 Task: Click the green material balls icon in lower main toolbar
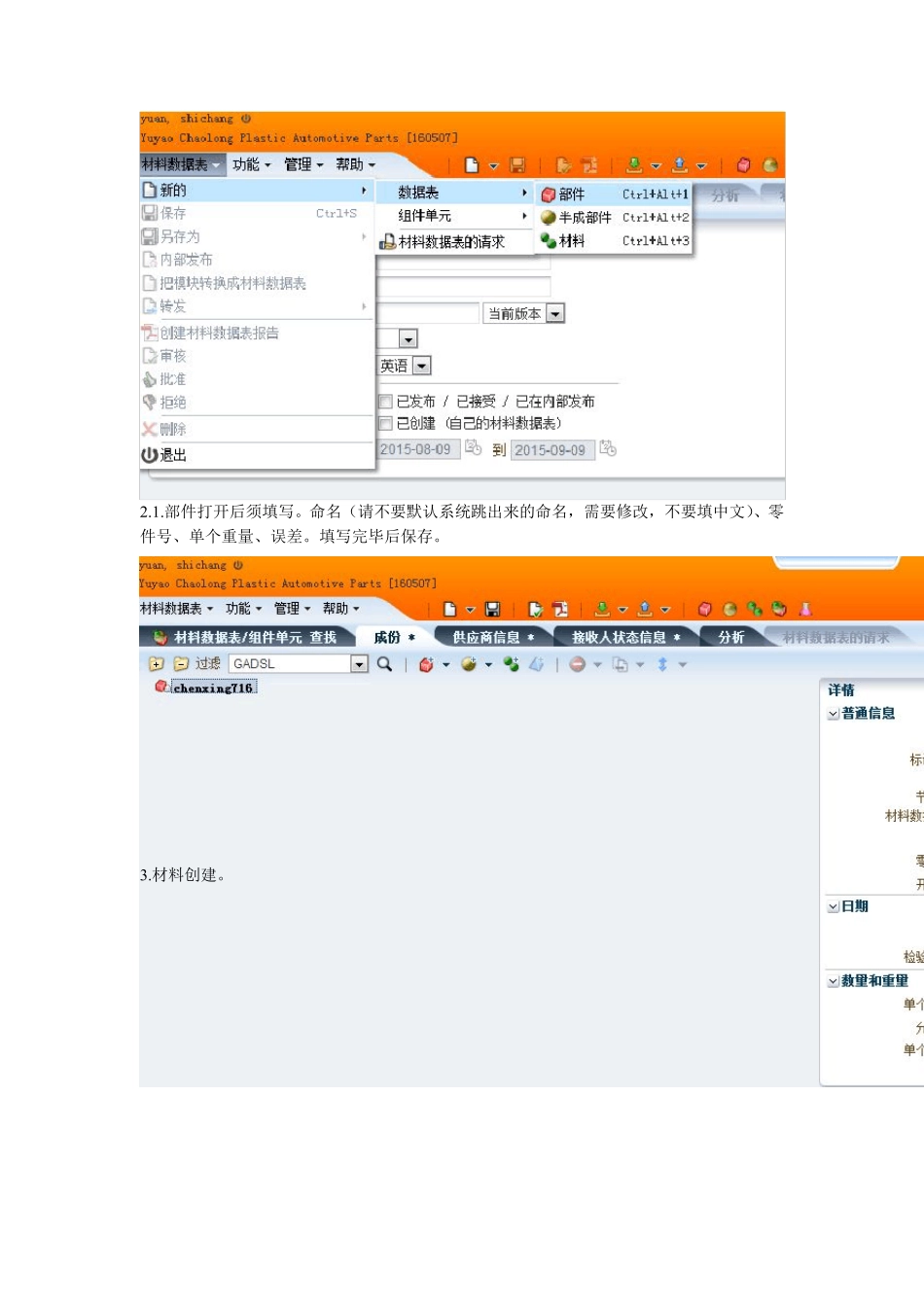755,610
